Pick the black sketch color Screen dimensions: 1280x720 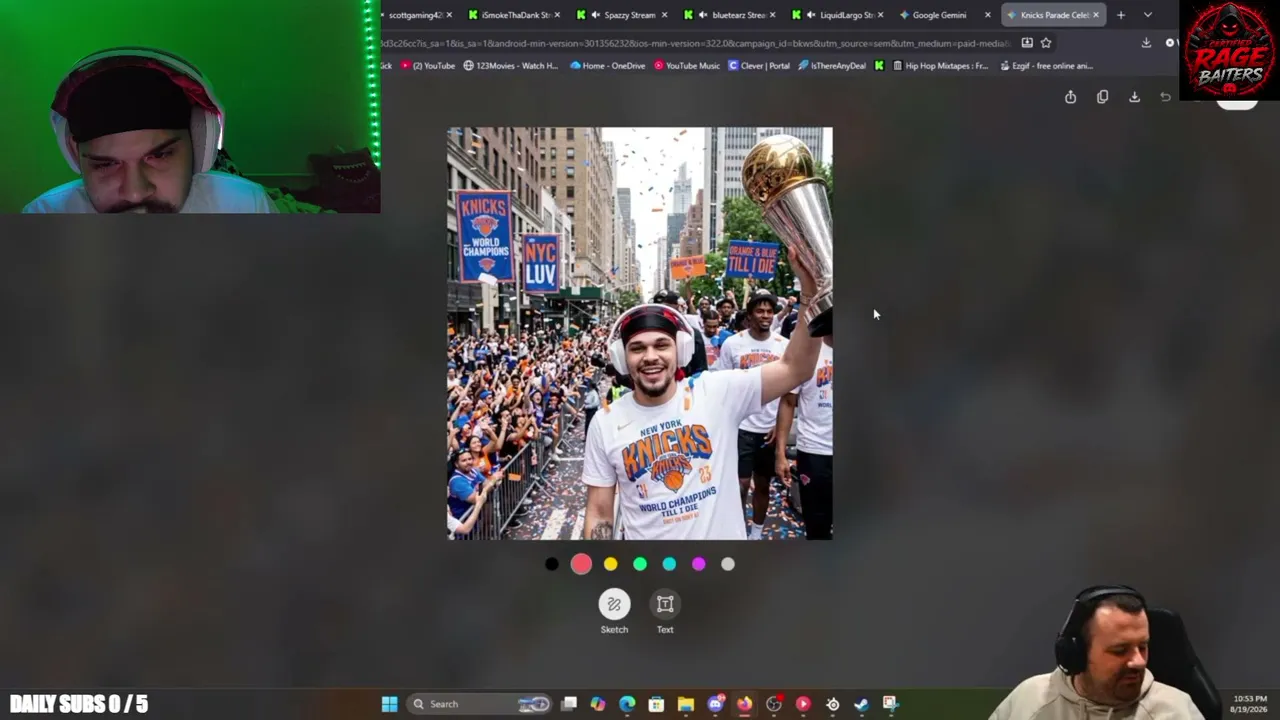point(552,564)
